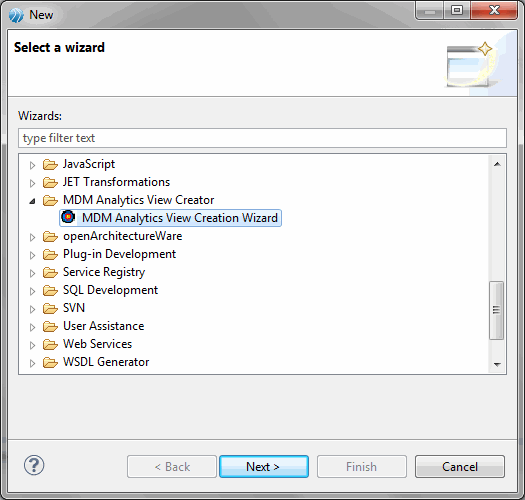Click the wizard list scroll down arrow
The width and height of the screenshot is (525, 500).
497,364
